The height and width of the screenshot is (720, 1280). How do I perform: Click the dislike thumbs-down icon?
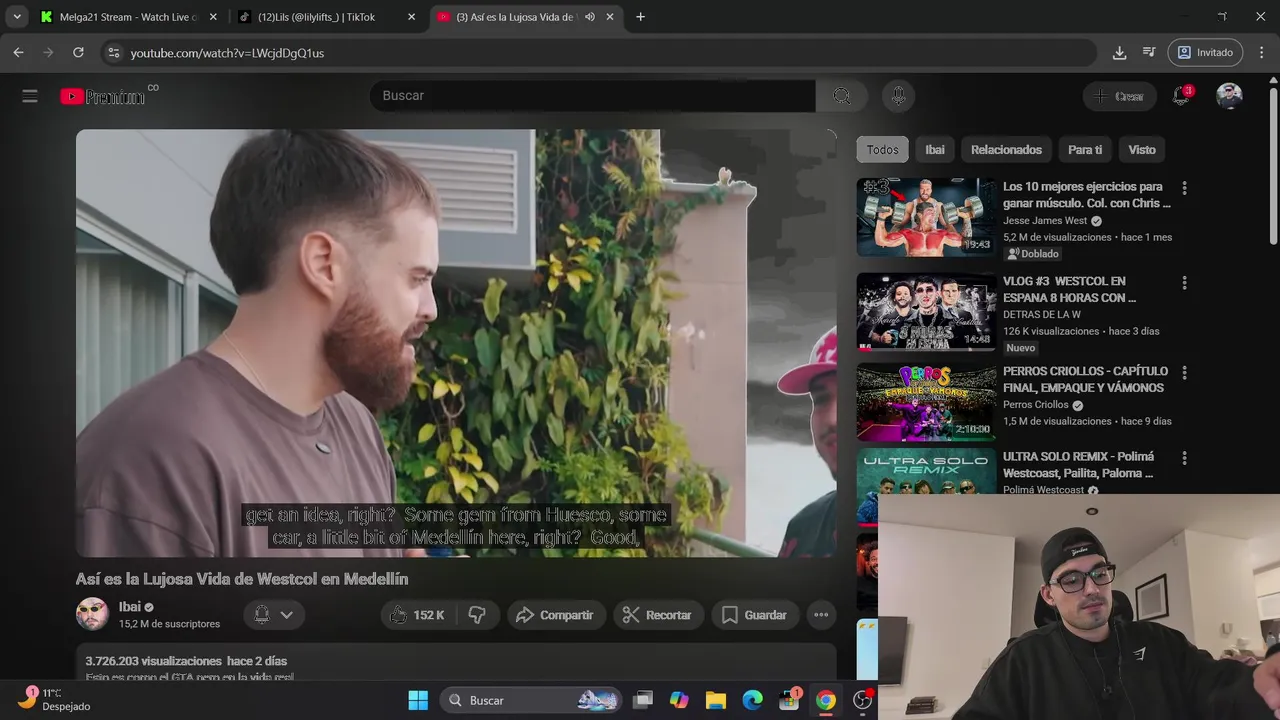tap(477, 615)
